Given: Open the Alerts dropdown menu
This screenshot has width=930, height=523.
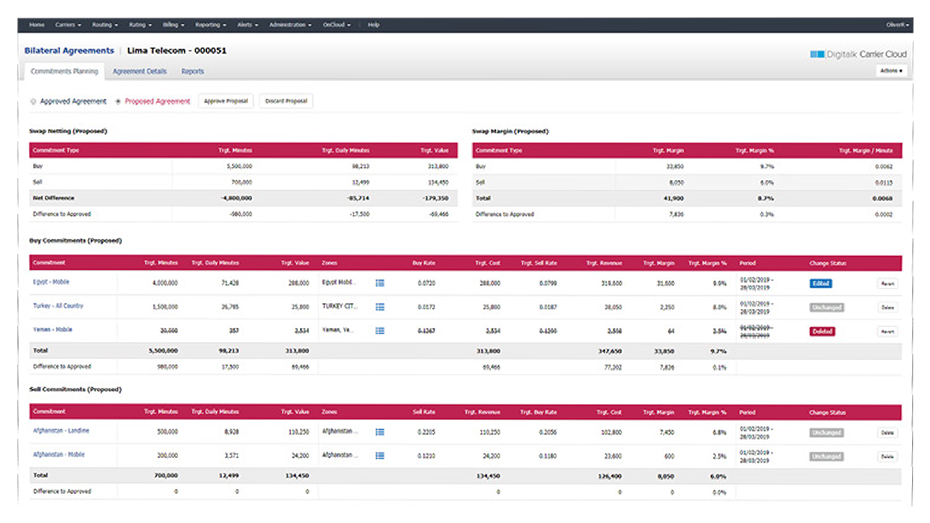Looking at the screenshot, I should pyautogui.click(x=247, y=25).
